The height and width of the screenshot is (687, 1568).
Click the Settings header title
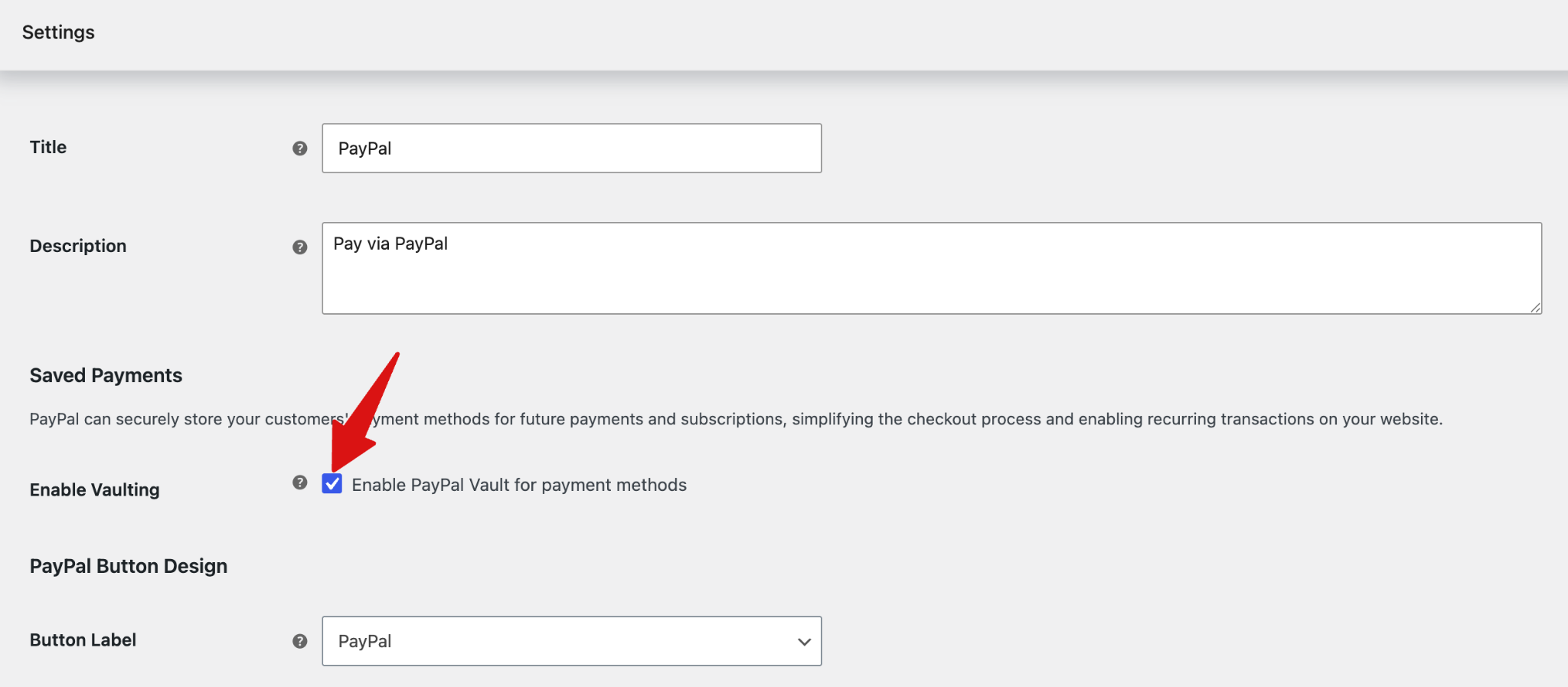coord(58,32)
